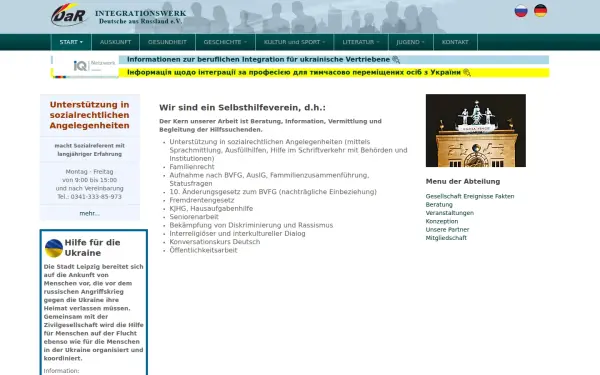This screenshot has width=600, height=375.
Task: Click phone number 'Tel.: 0341-333-85-973'
Action: 90,197
